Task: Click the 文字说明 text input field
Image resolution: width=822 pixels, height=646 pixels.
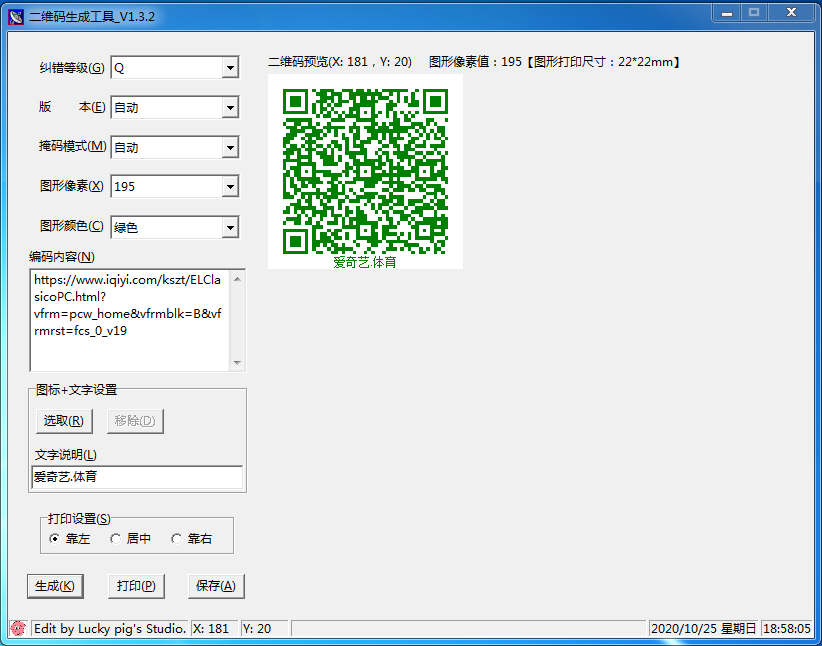Action: pyautogui.click(x=137, y=478)
